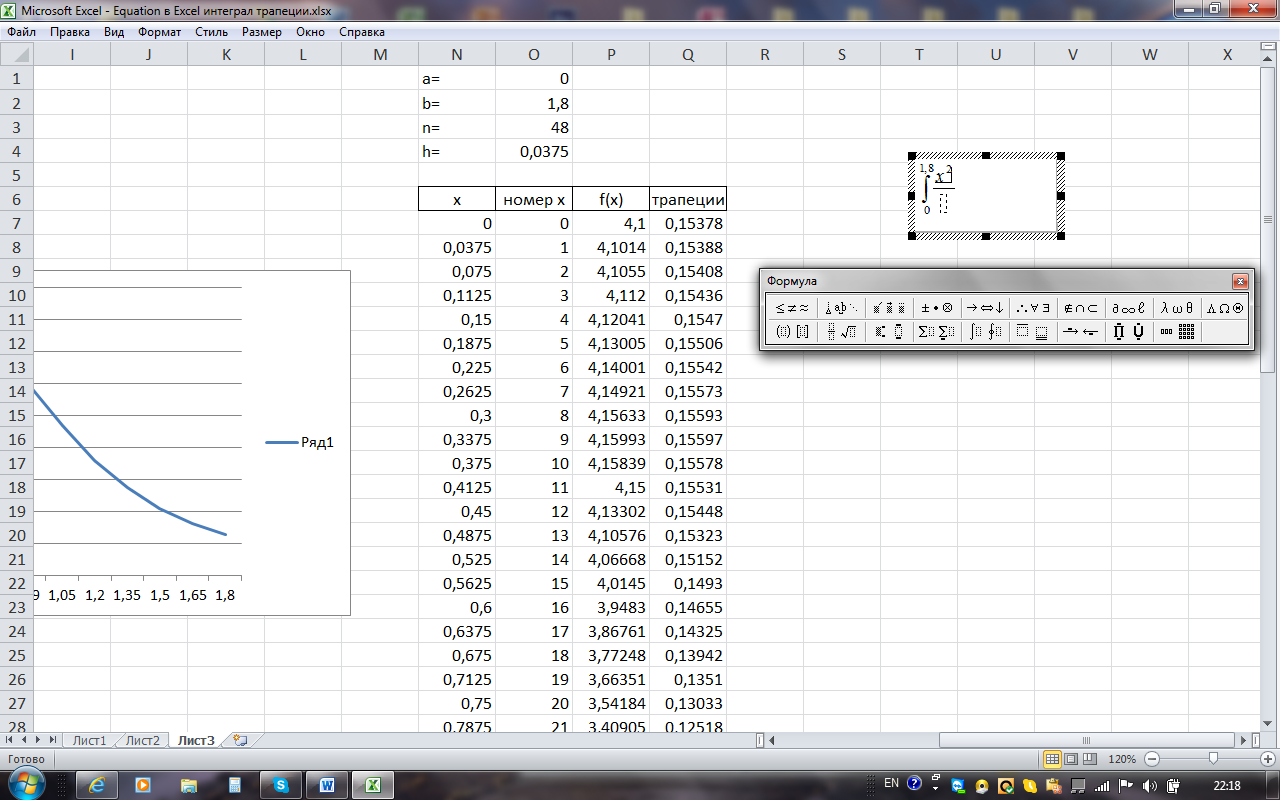Switch to sheet tab Лист2
This screenshot has height=800, width=1280.
pyautogui.click(x=142, y=740)
